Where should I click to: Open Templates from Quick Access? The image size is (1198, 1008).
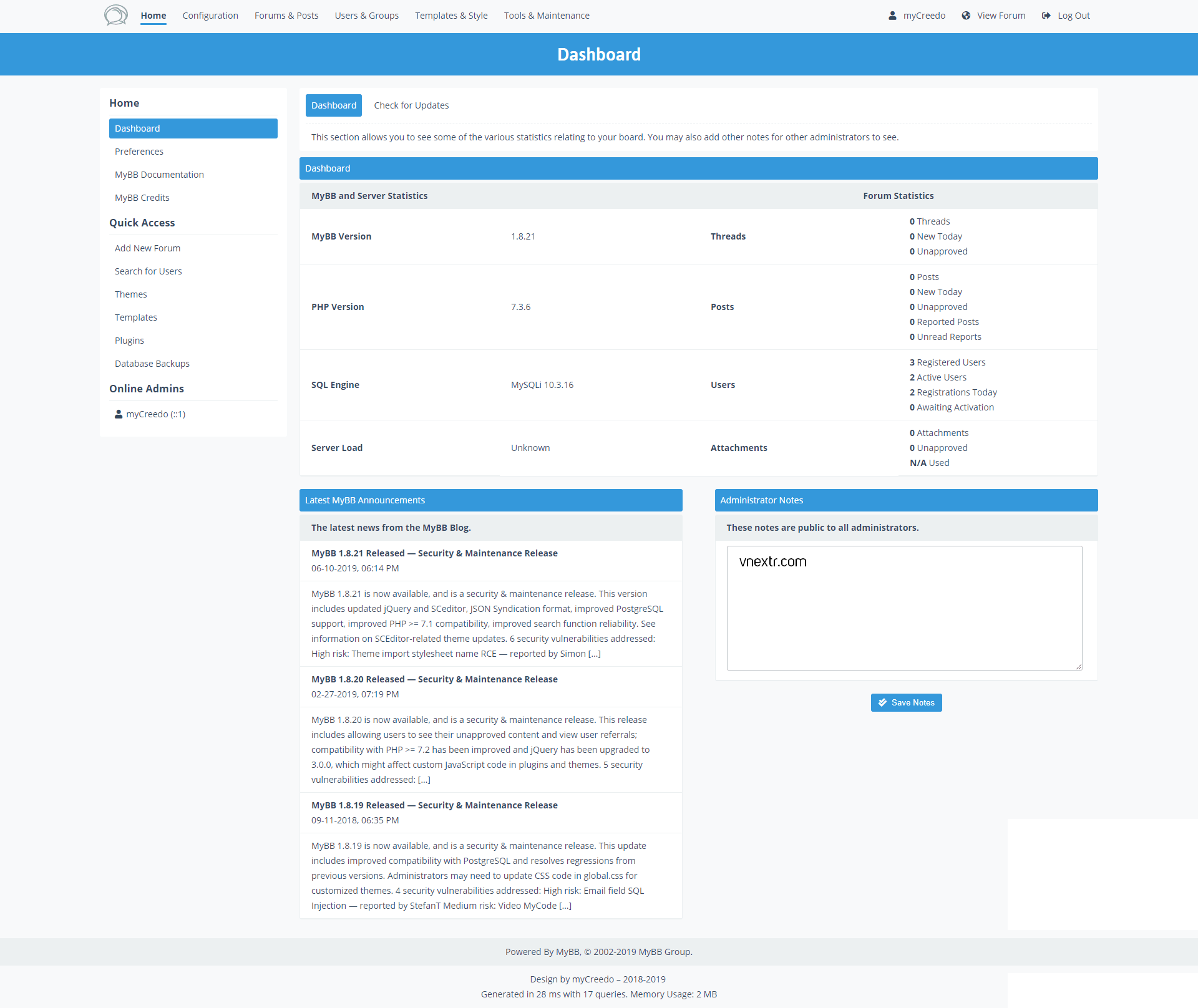pos(136,317)
